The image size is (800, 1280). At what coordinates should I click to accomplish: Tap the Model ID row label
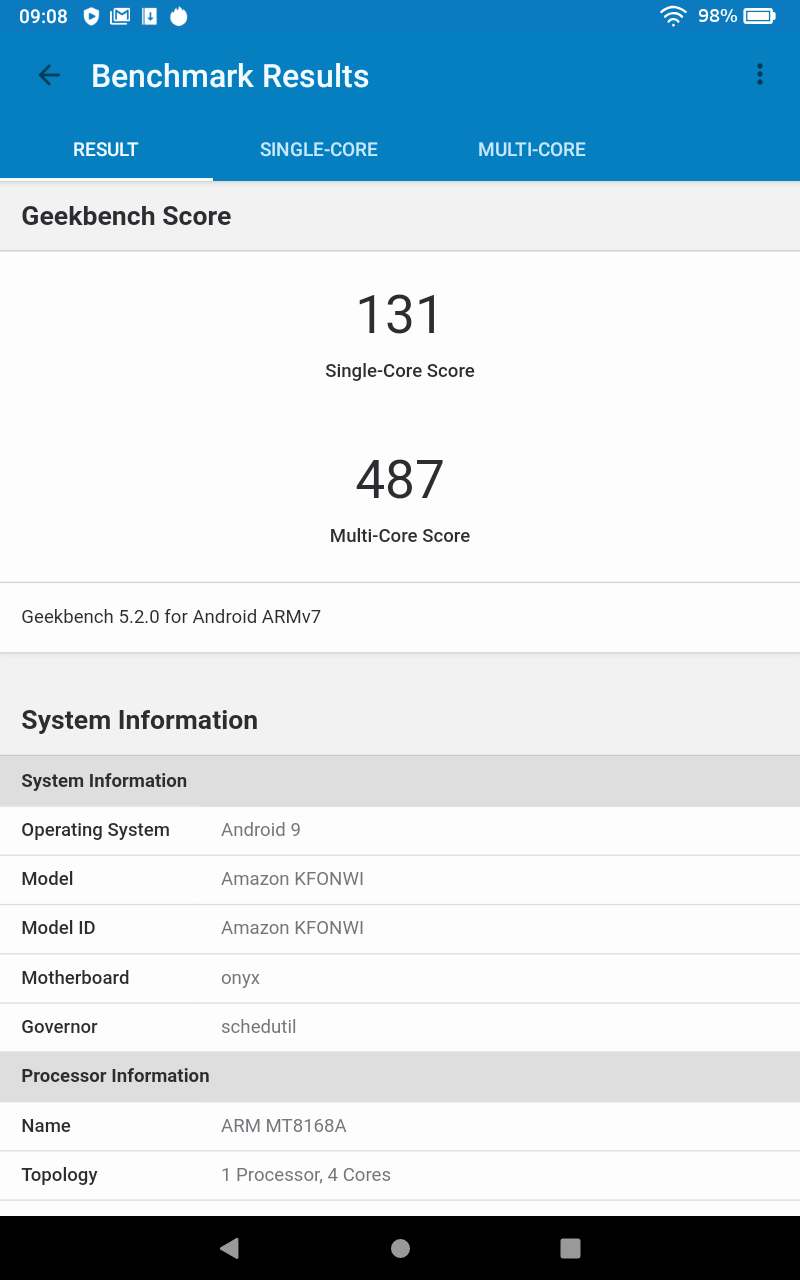pos(58,928)
